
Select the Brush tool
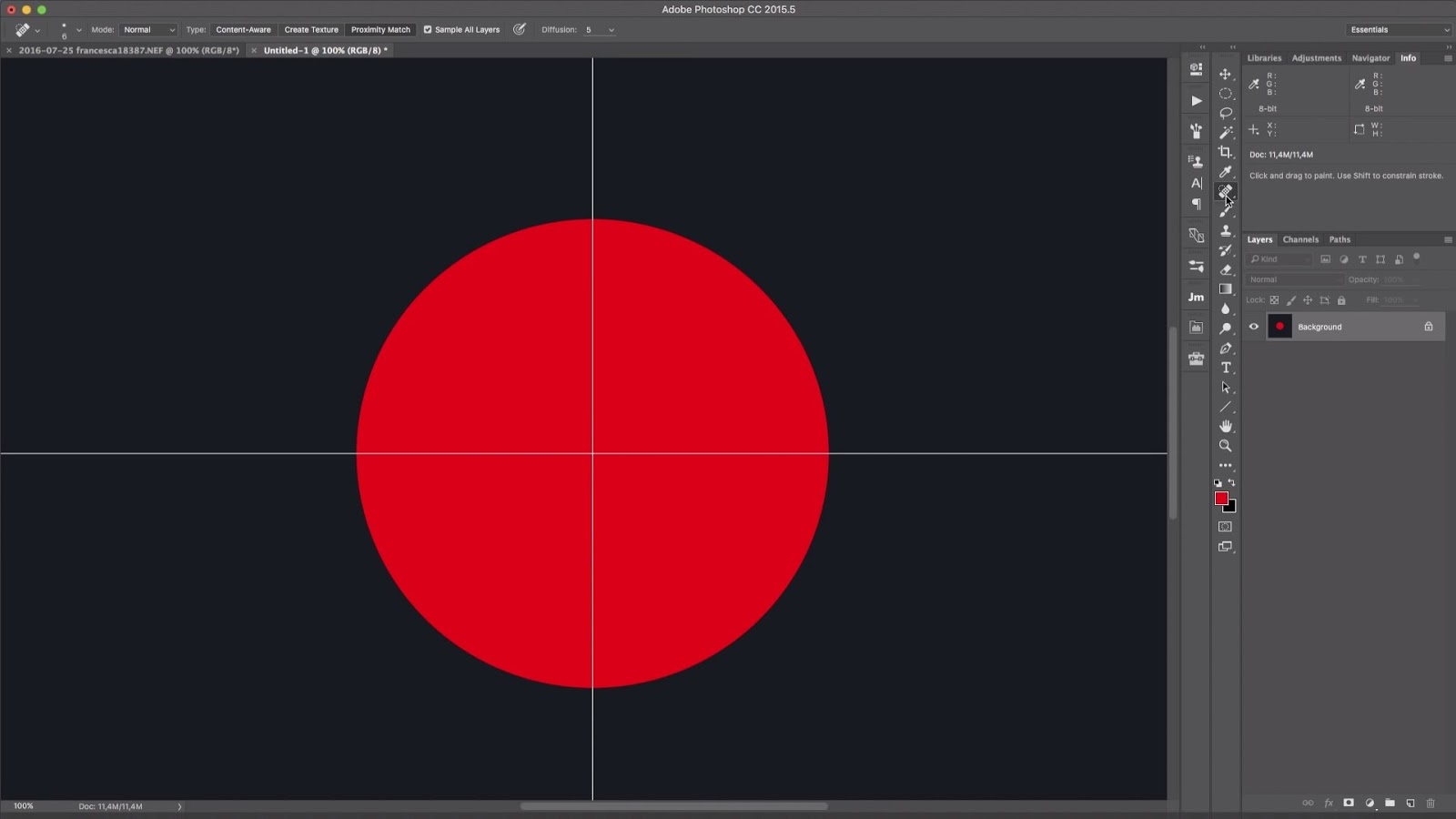1226,211
